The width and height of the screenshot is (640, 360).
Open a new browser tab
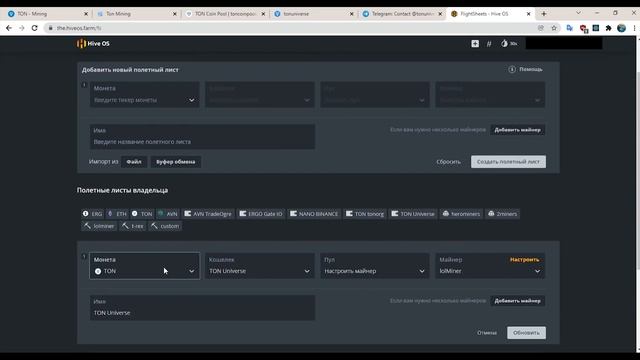pyautogui.click(x=544, y=14)
